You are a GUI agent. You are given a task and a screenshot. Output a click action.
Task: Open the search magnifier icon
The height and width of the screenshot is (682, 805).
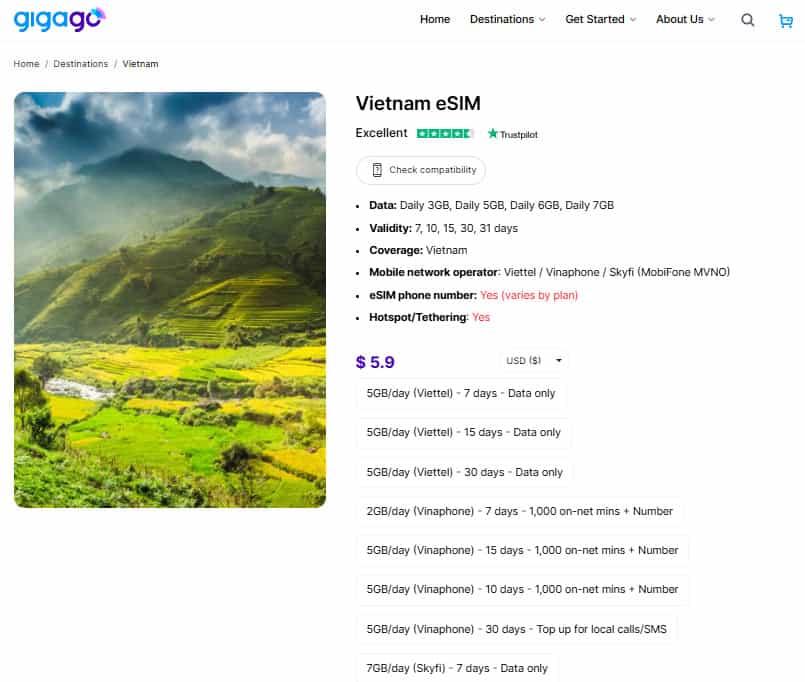point(748,20)
